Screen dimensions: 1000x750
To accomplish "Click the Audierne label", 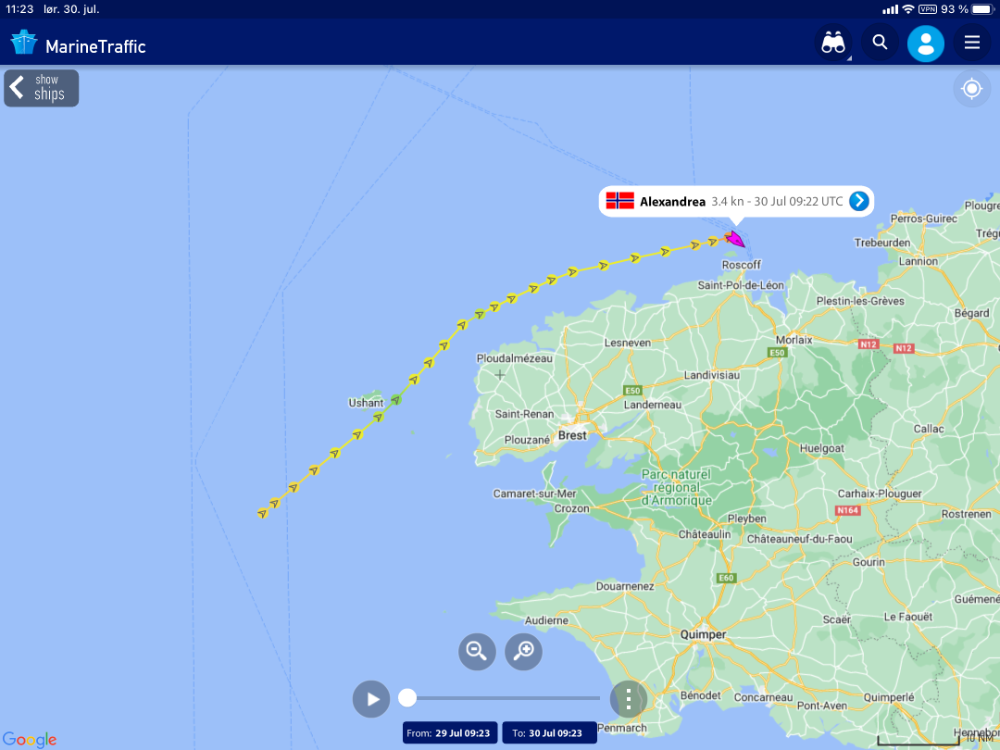I will [546, 620].
